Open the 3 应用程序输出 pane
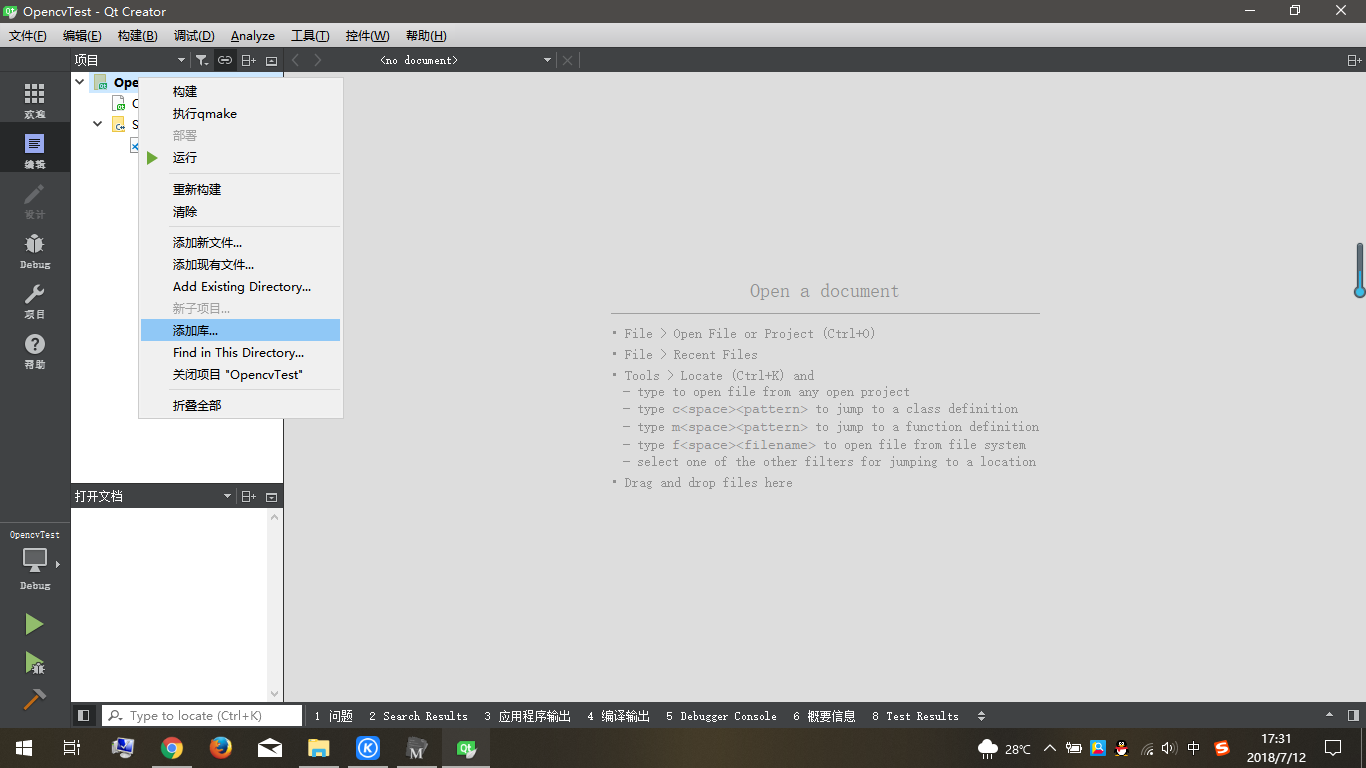 (527, 716)
